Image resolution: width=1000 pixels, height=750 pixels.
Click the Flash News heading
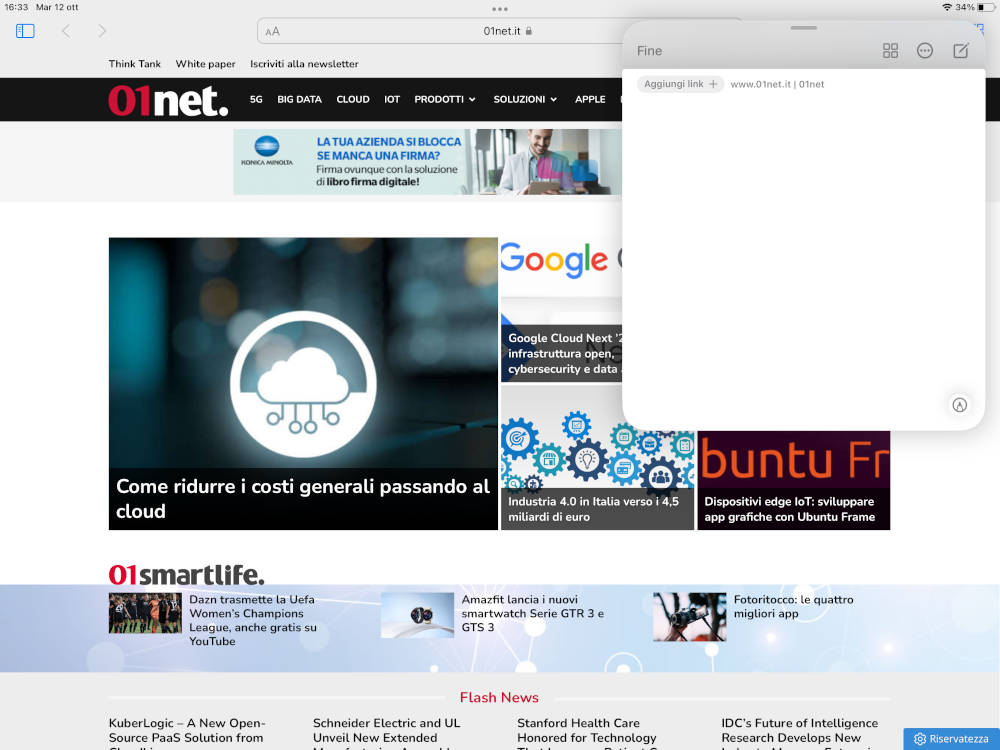coord(499,698)
